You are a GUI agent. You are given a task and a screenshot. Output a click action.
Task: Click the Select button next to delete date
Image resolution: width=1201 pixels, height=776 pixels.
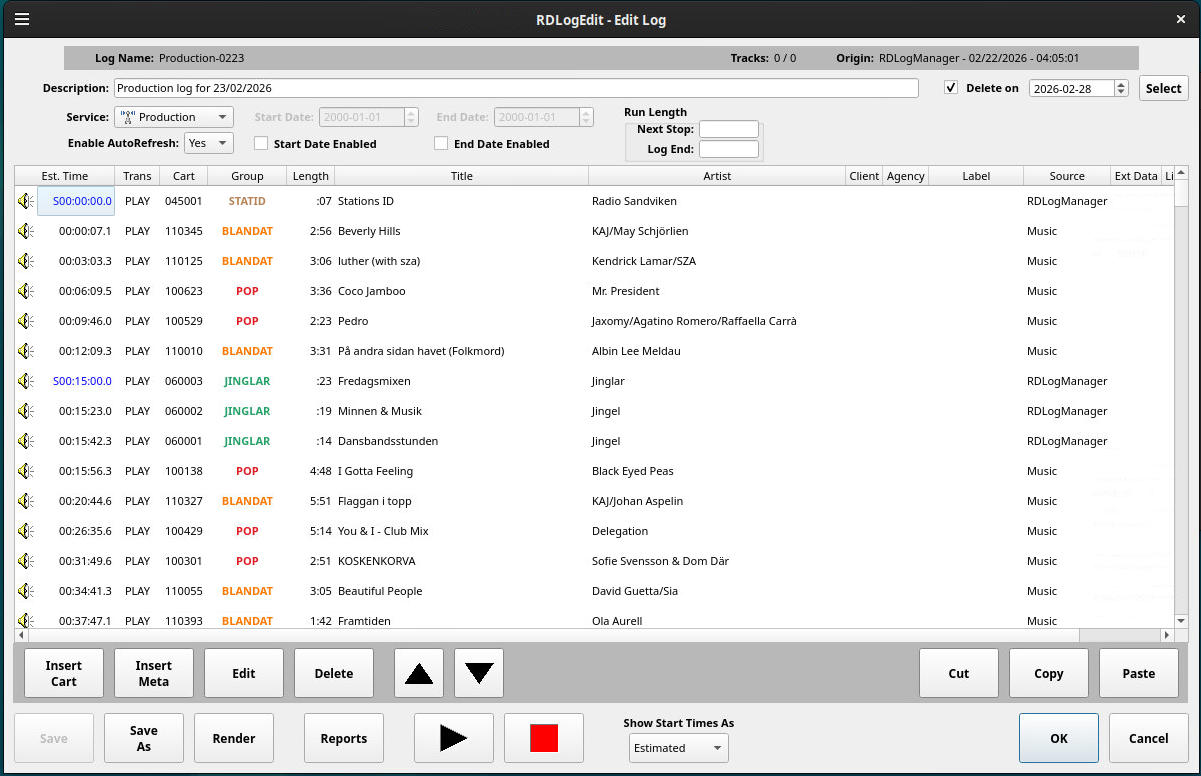pyautogui.click(x=1163, y=88)
